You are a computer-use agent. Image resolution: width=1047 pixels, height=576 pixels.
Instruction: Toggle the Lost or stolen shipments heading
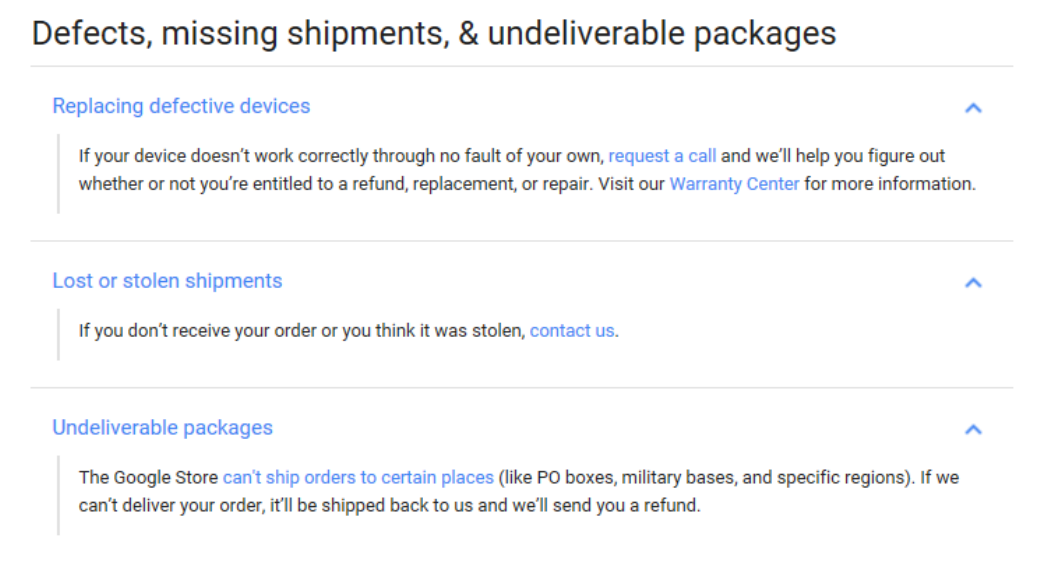pyautogui.click(x=167, y=281)
